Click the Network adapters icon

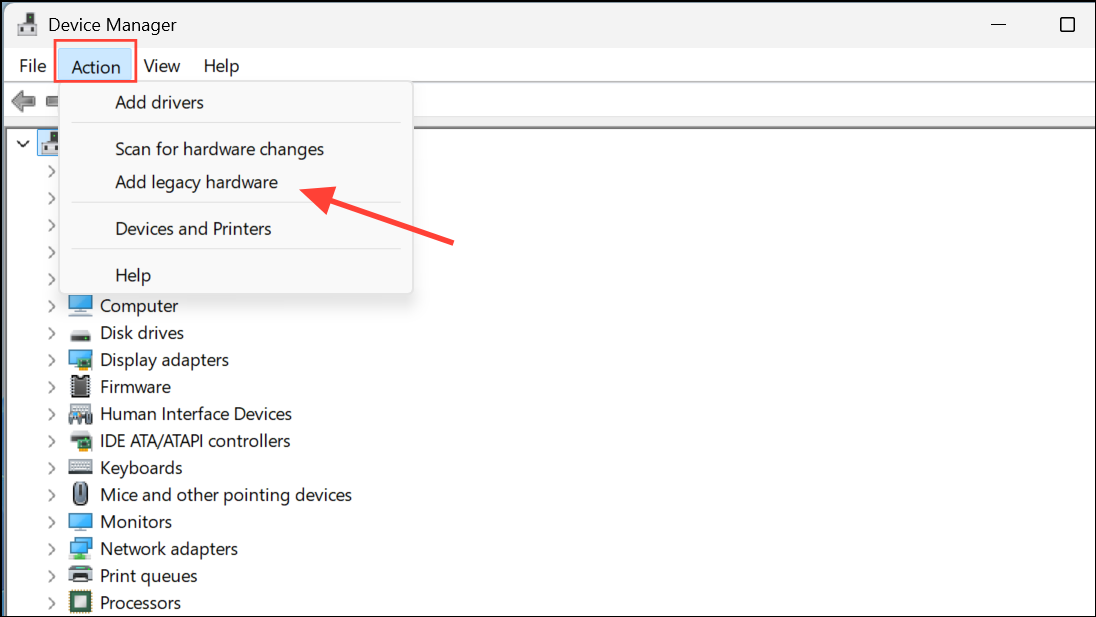click(x=80, y=549)
